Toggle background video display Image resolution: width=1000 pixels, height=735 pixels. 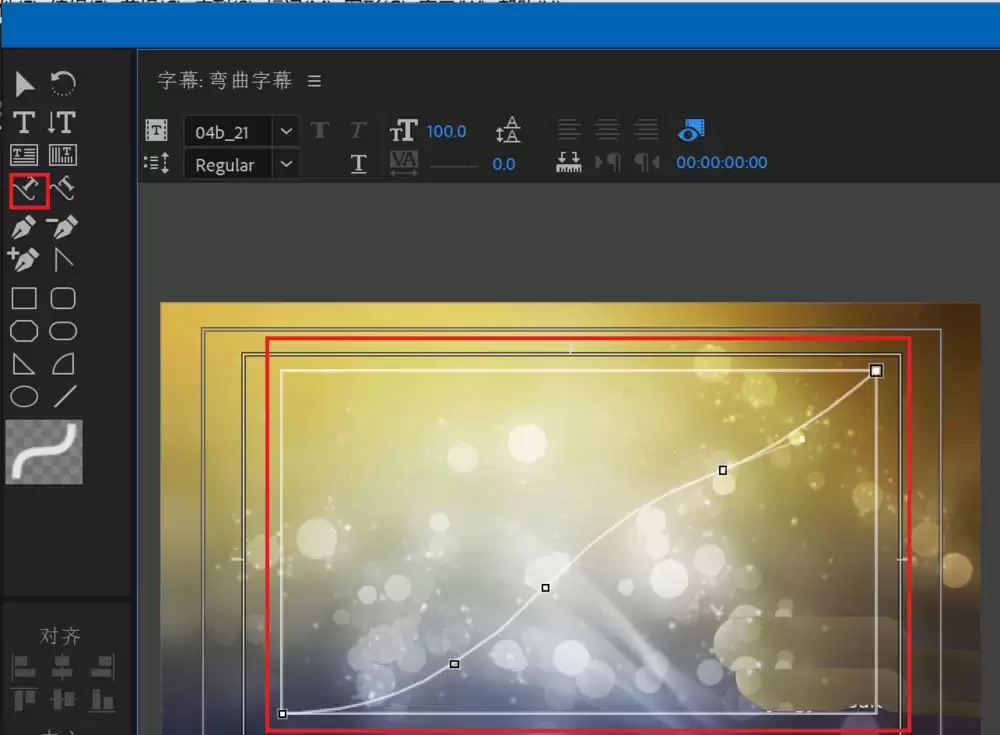[x=692, y=130]
